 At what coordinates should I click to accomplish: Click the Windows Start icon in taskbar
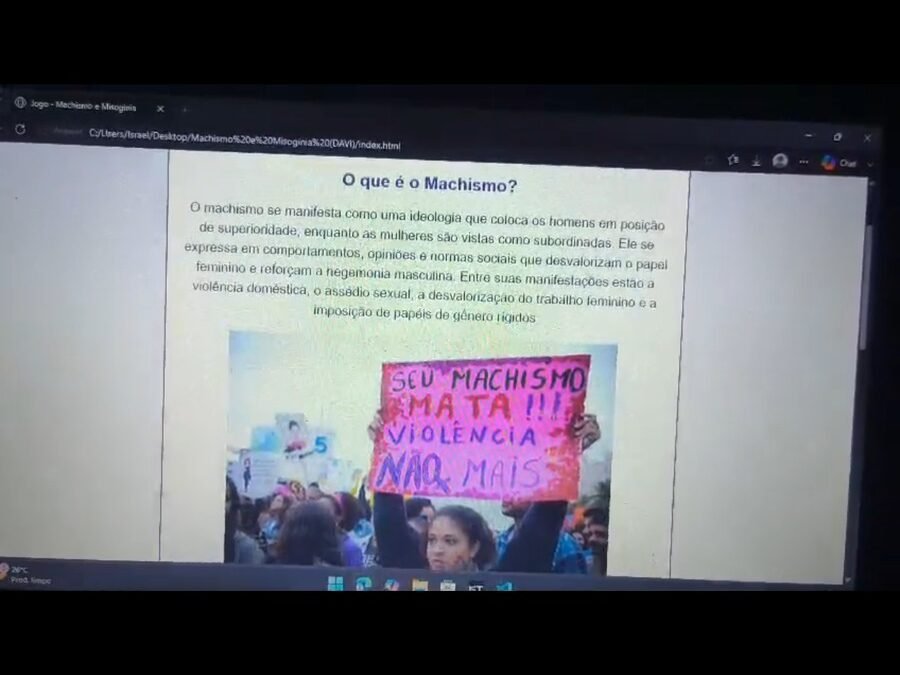[x=335, y=584]
